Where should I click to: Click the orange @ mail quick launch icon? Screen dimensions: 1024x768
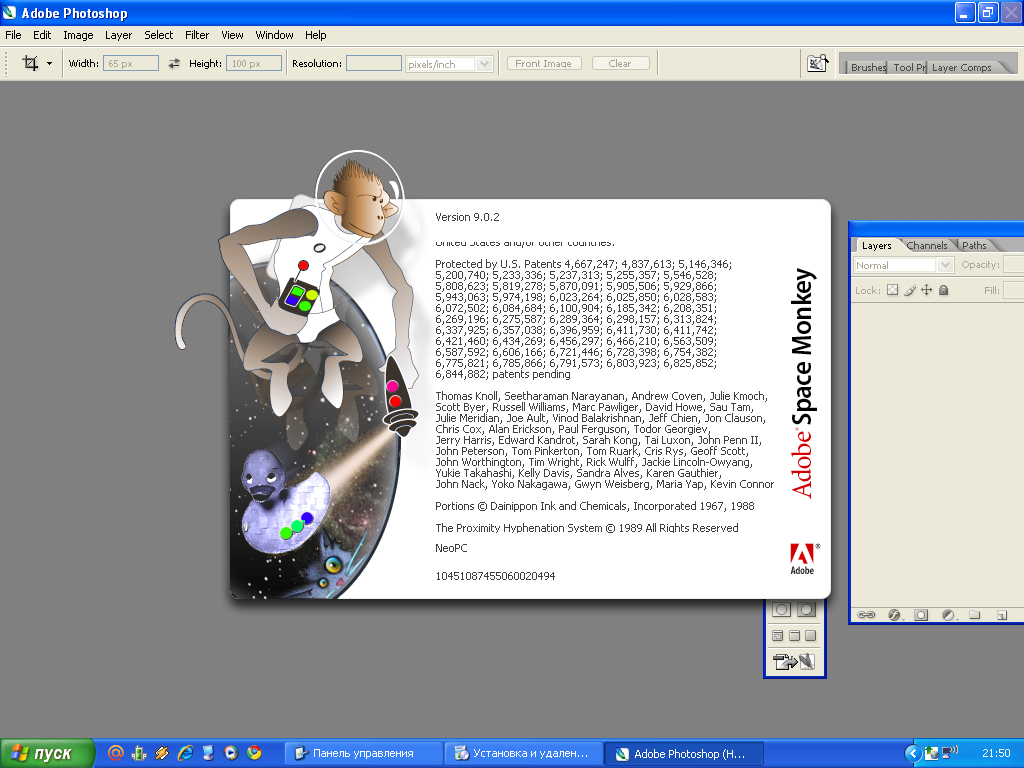coord(116,753)
